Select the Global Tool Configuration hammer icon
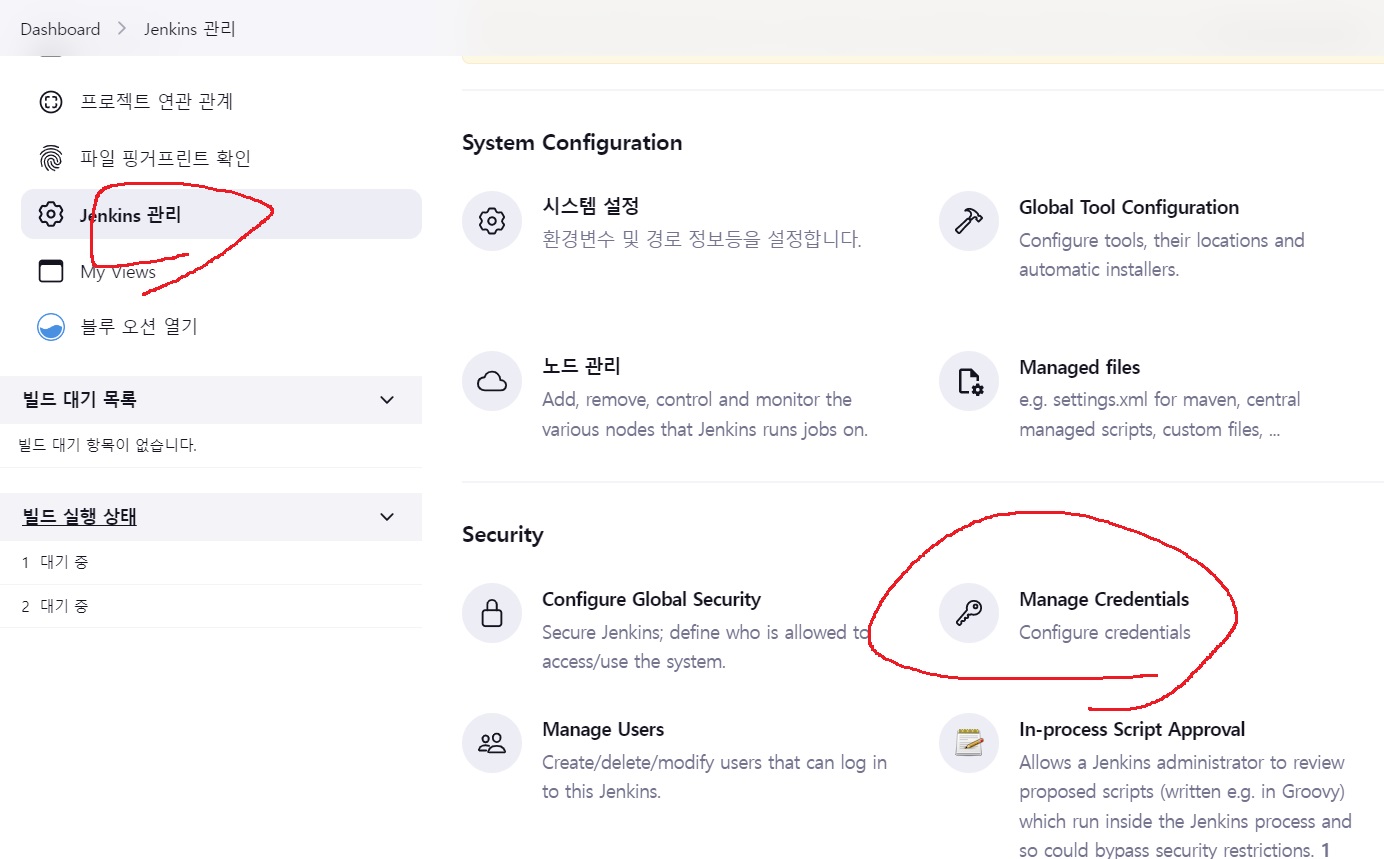This screenshot has height=859, width=1384. pyautogui.click(x=969, y=221)
